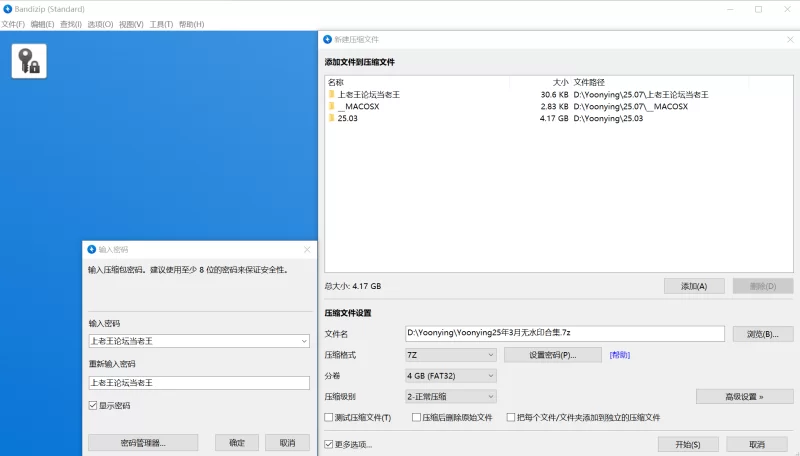This screenshot has height=456, width=800.
Task: Open the 选项(O) menu
Action: click(x=100, y=24)
